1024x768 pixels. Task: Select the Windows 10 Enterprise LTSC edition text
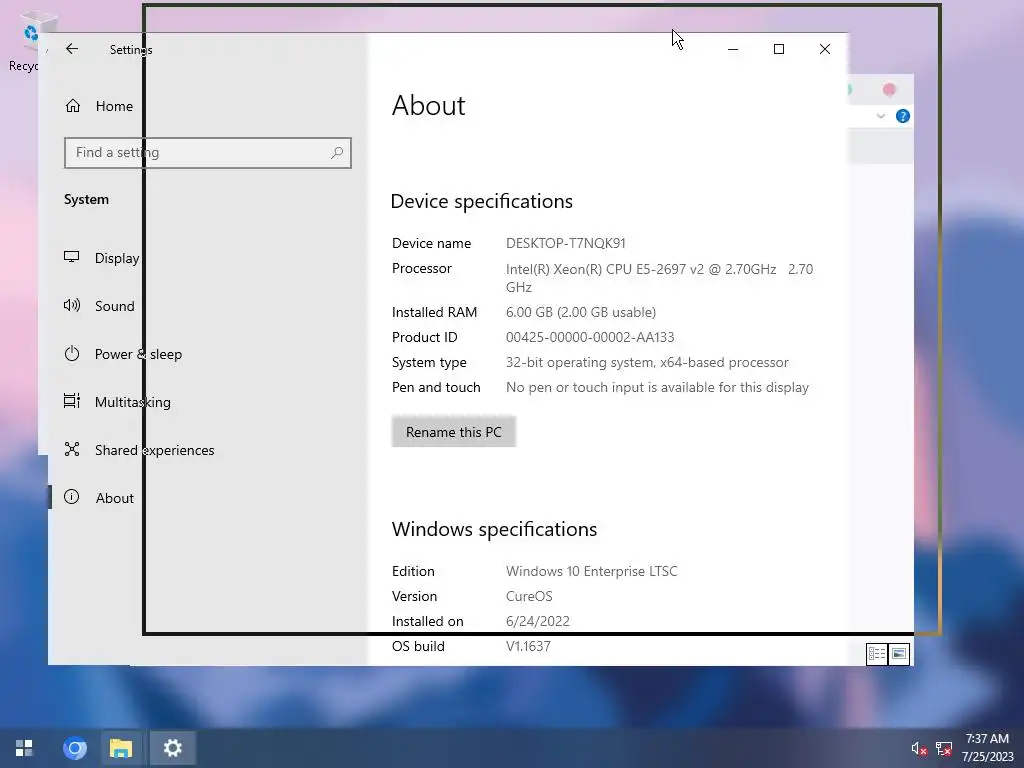pyautogui.click(x=592, y=571)
